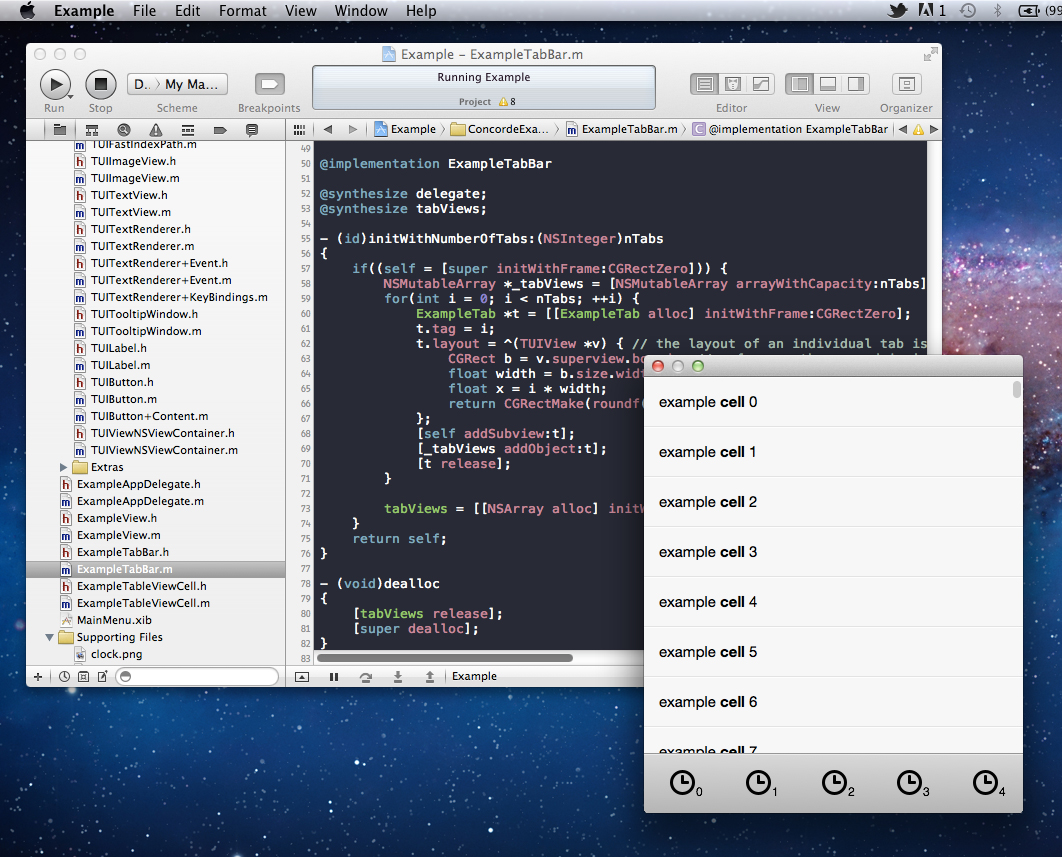Image resolution: width=1062 pixels, height=857 pixels.
Task: Select clock.png in navigator
Action: pyautogui.click(x=116, y=654)
